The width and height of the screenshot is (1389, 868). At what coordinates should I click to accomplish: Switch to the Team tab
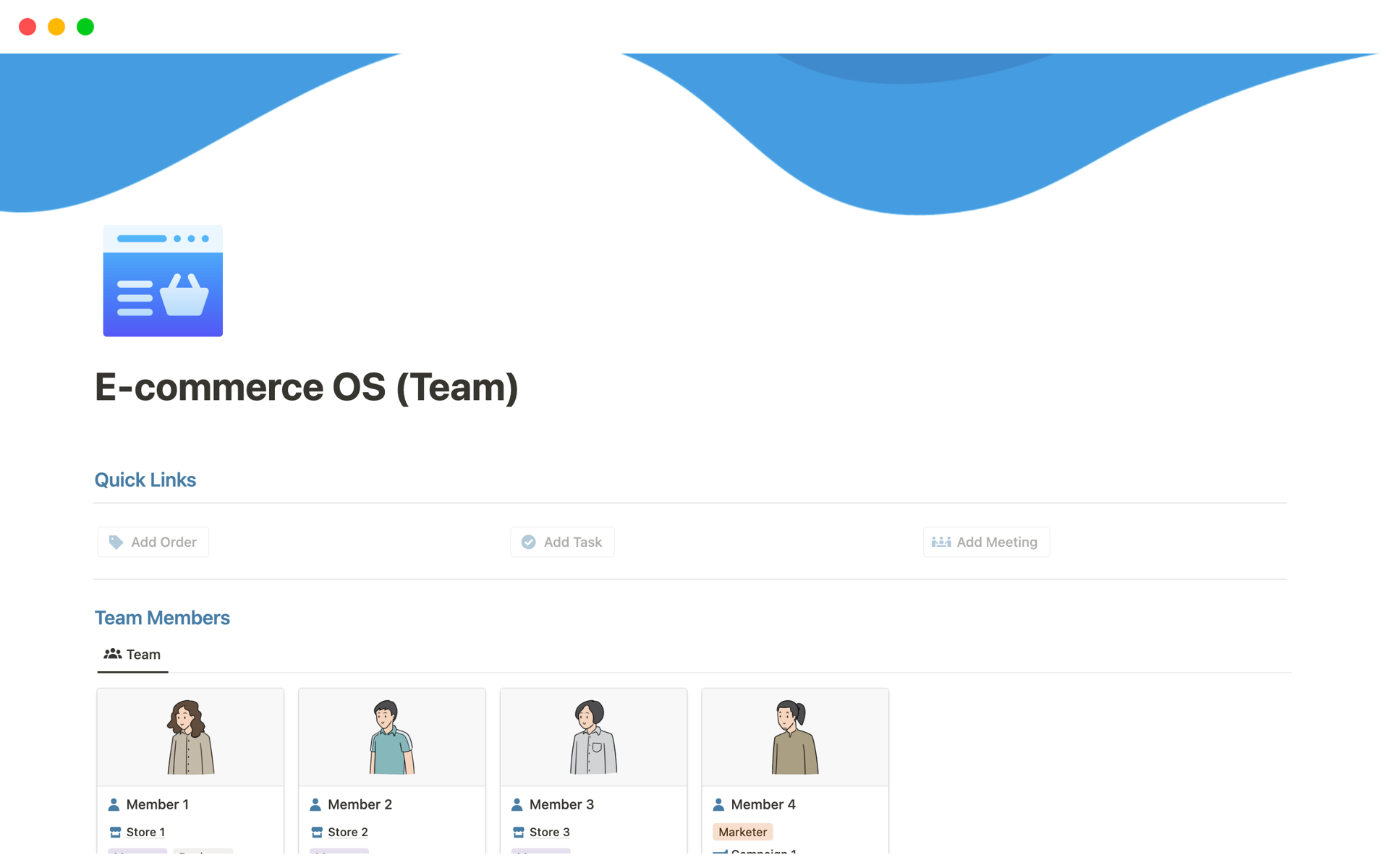point(132,654)
